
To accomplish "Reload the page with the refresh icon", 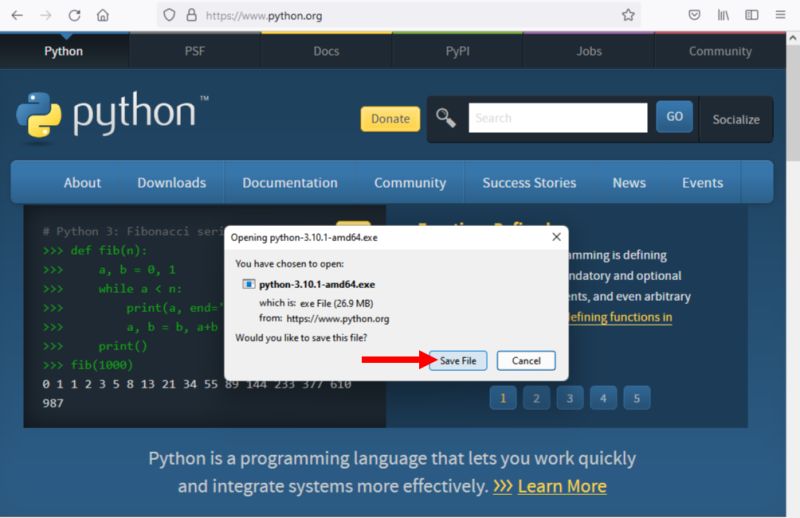I will 74,15.
